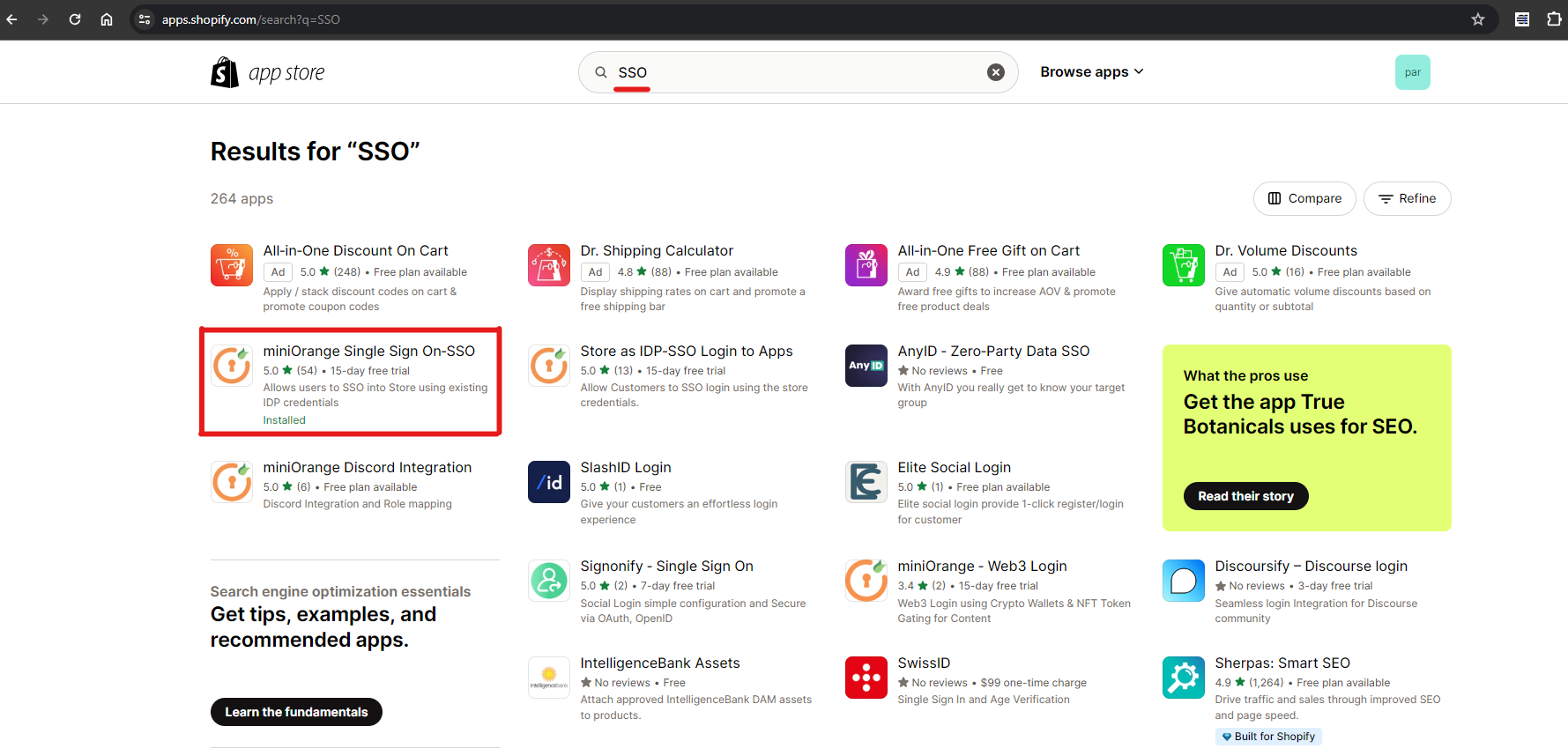Open miniOrange - Web3 Login title
1568x756 pixels.
982,566
